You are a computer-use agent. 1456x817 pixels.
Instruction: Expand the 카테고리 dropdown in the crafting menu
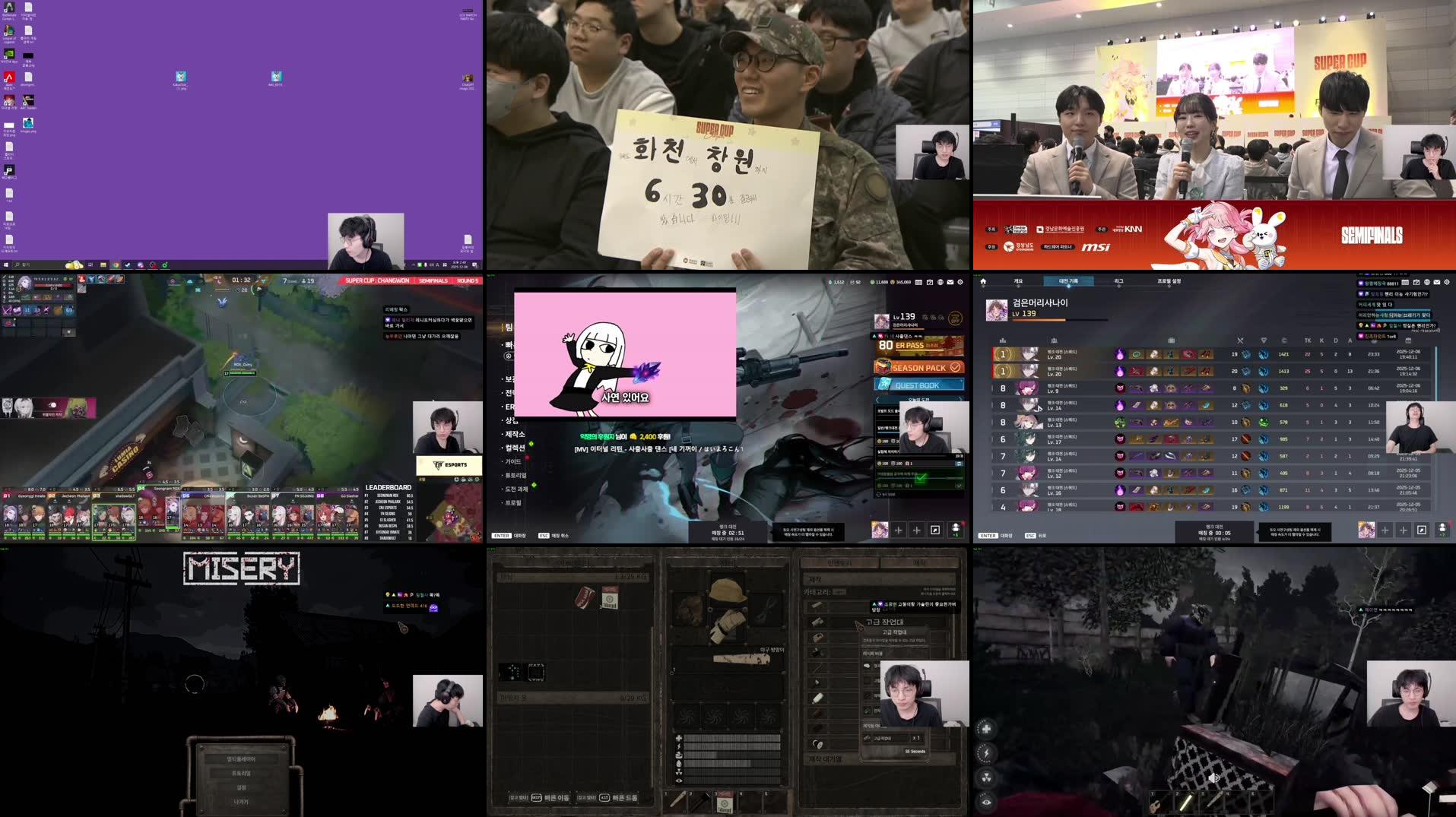[839, 591]
